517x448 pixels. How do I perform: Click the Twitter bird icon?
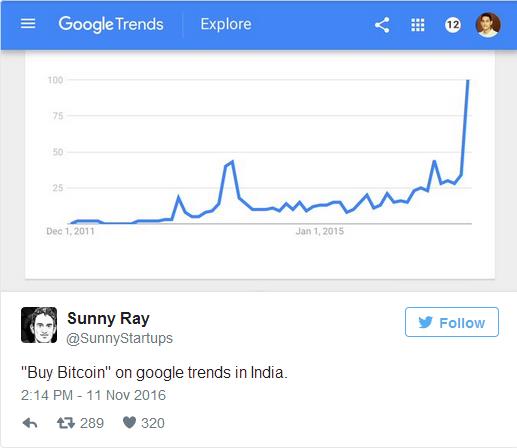(x=425, y=322)
